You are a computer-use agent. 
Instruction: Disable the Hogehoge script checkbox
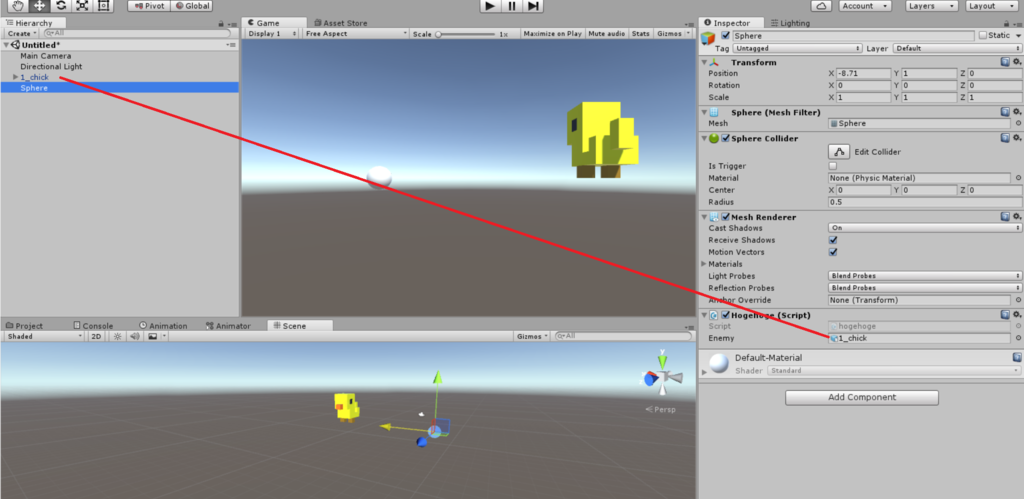[x=726, y=315]
